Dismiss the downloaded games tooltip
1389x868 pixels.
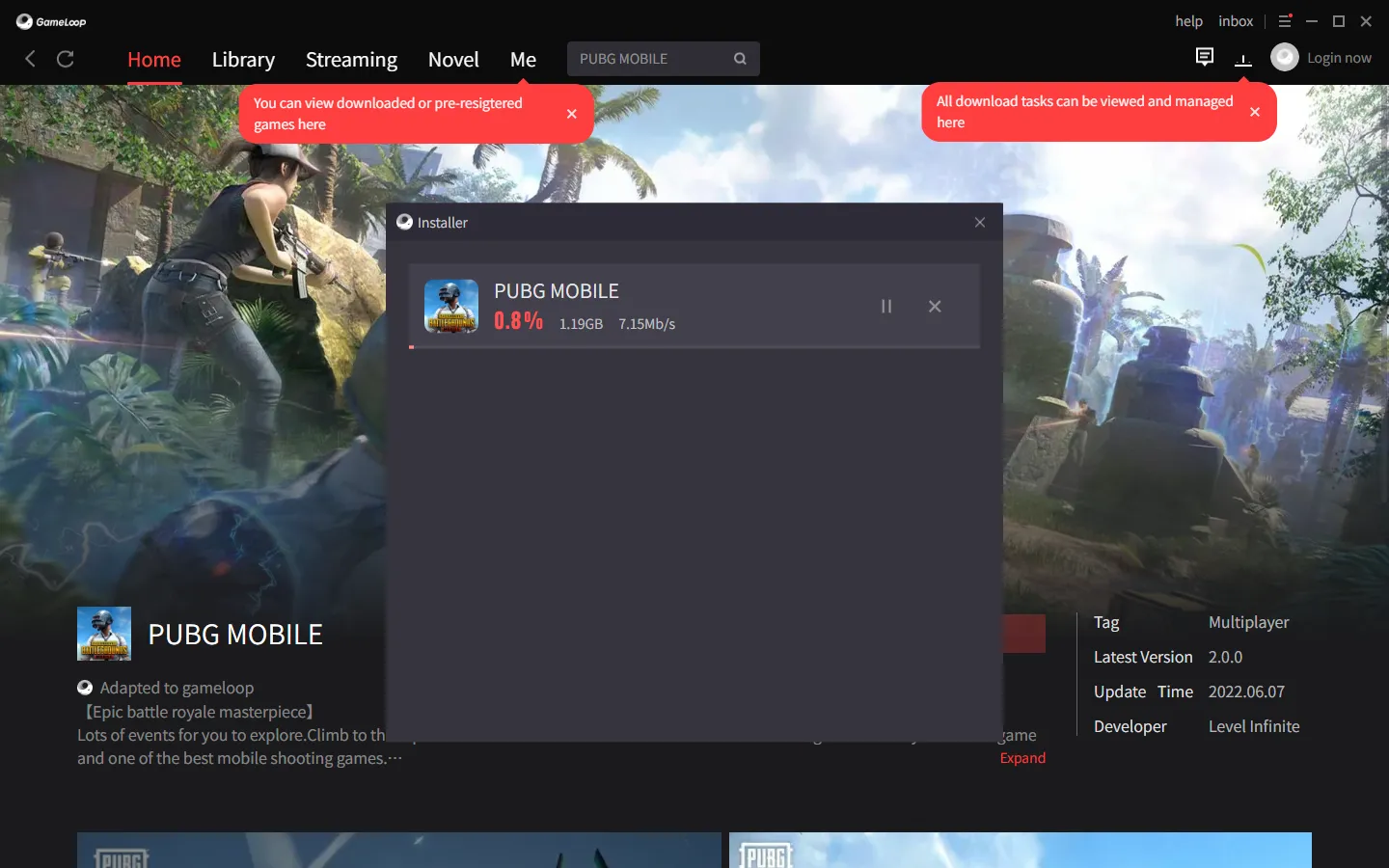[x=572, y=114]
